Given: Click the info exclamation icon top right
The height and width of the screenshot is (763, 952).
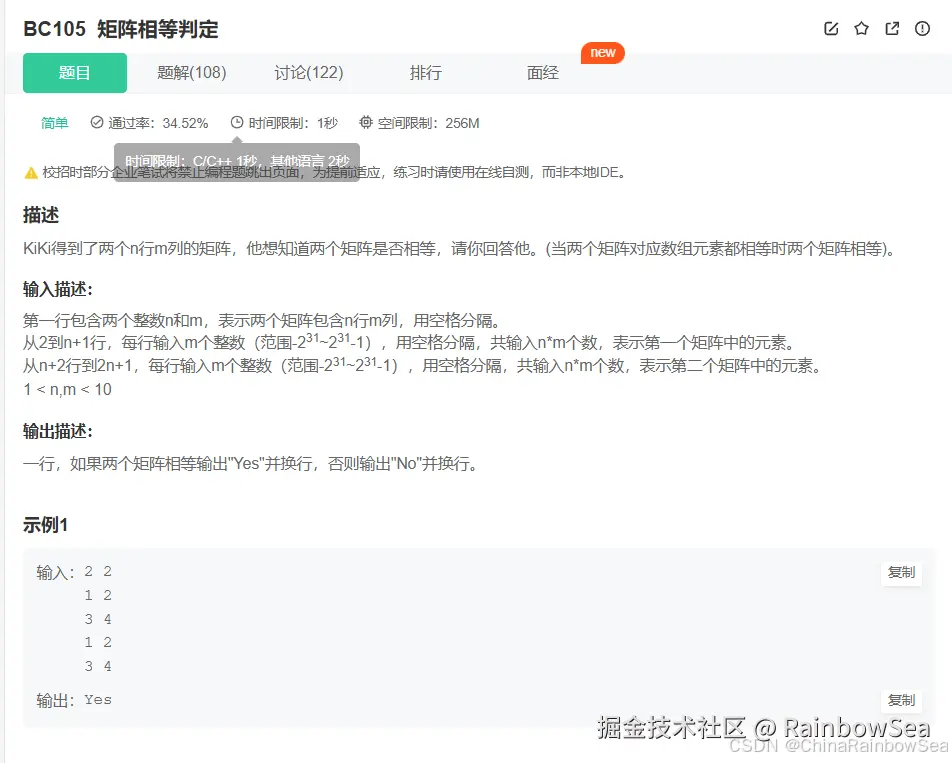Looking at the screenshot, I should (x=921, y=29).
